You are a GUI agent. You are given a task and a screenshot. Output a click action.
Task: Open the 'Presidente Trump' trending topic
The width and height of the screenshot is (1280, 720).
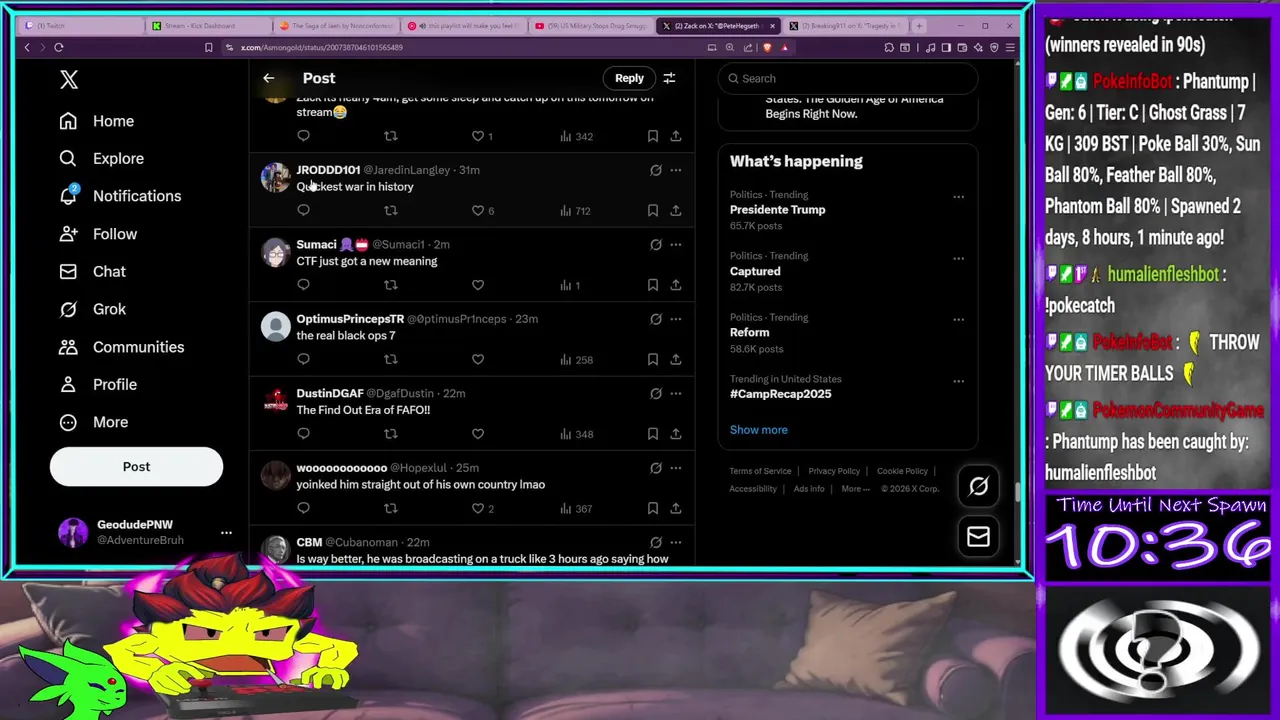click(x=777, y=210)
